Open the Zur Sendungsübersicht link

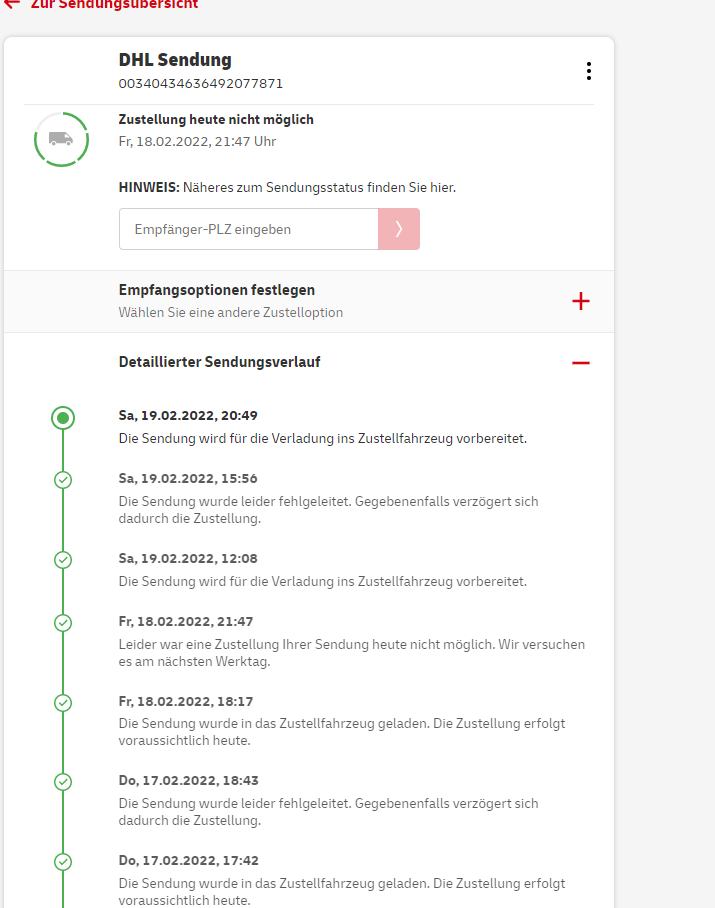click(114, 4)
